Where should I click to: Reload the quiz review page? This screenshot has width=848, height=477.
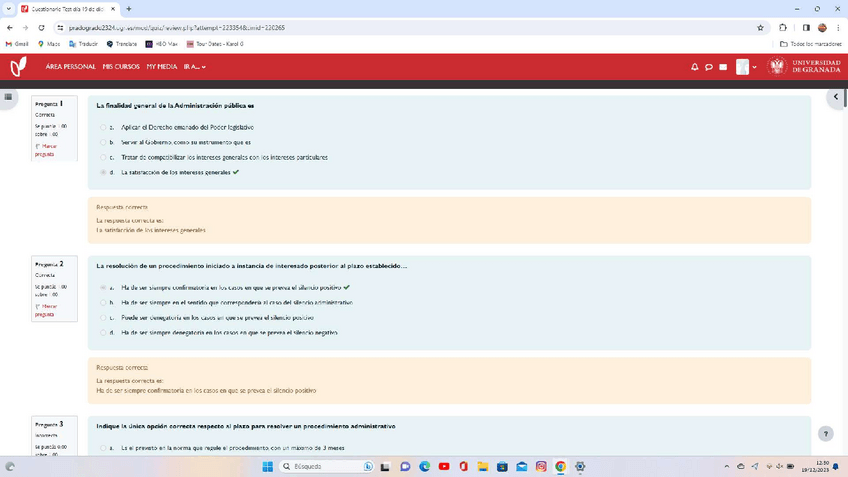(41, 28)
